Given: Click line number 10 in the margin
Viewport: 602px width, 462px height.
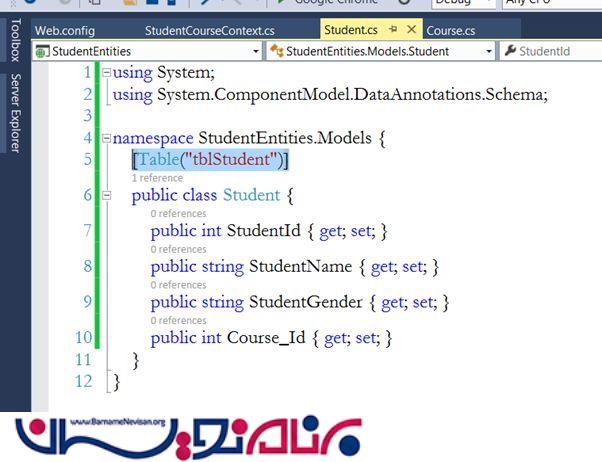Looking at the screenshot, I should click(84, 338).
